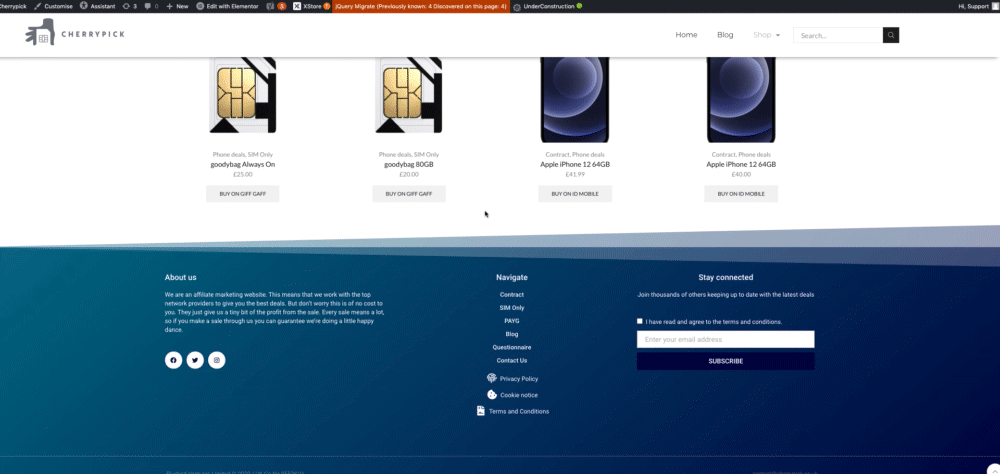Open the Privacy Policy text link
Image resolution: width=1000 pixels, height=474 pixels.
pyautogui.click(x=518, y=379)
